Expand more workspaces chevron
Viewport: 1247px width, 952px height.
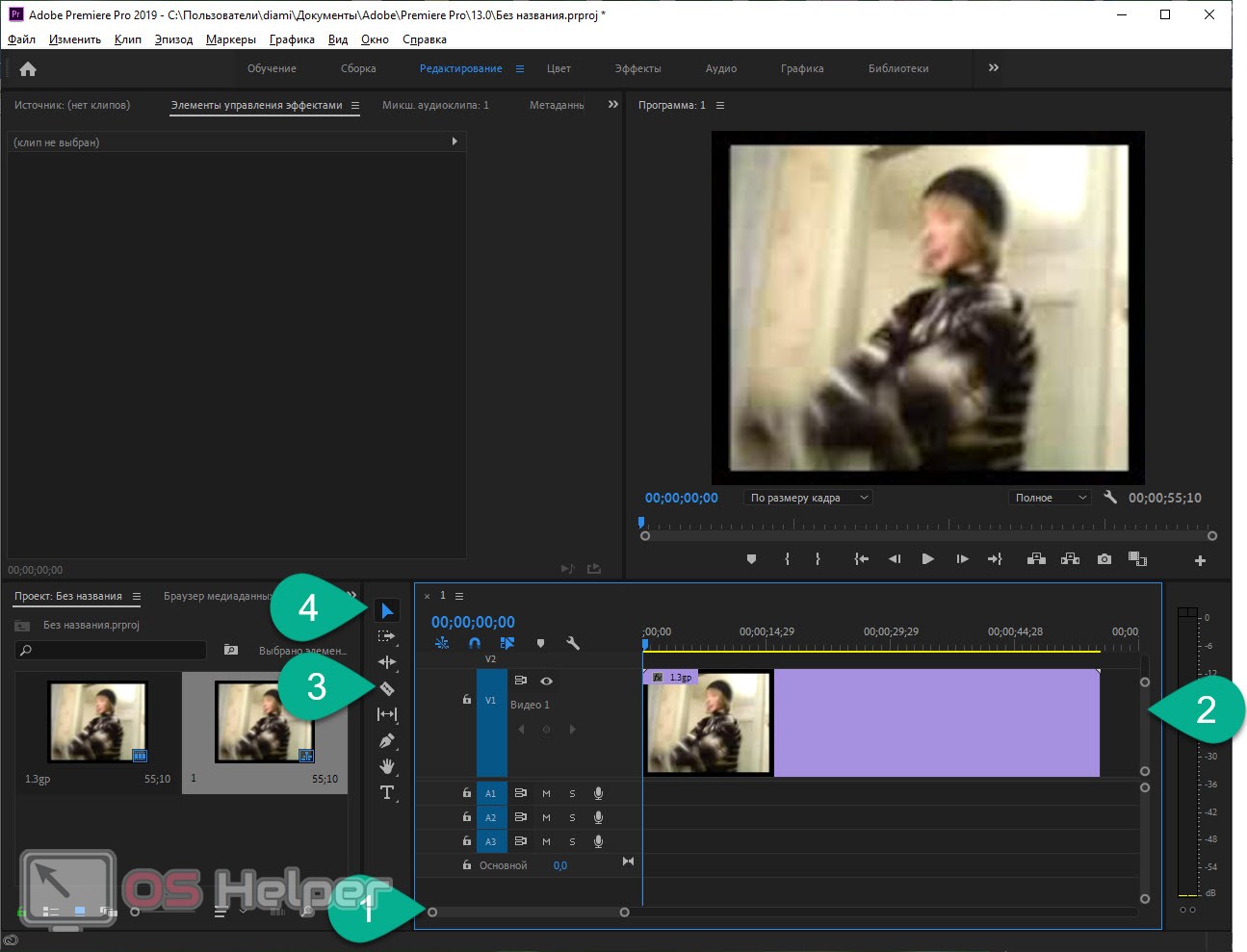pyautogui.click(x=994, y=67)
